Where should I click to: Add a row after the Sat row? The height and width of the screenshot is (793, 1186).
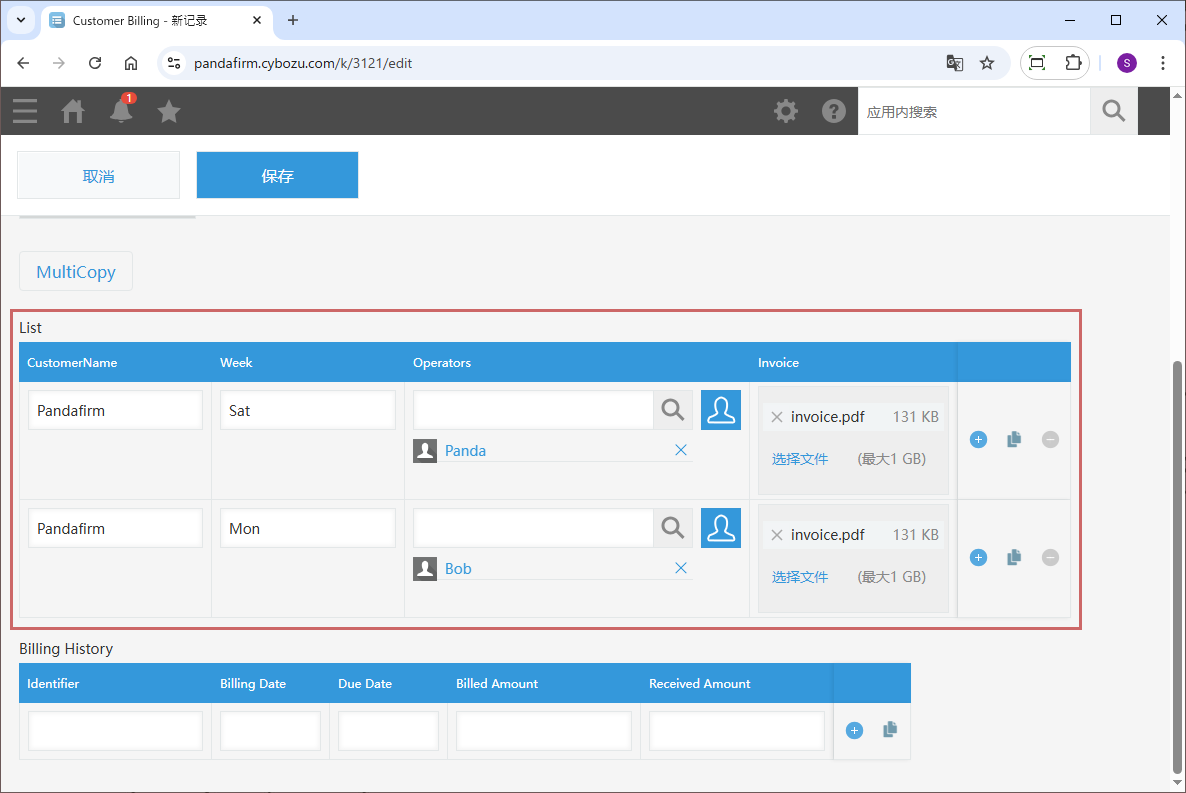click(x=978, y=440)
